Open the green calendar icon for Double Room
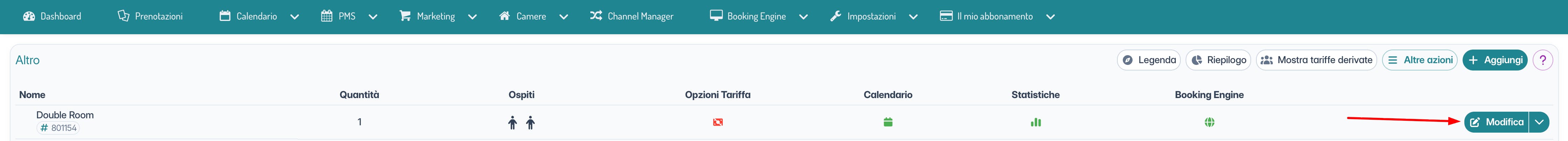 (888, 122)
